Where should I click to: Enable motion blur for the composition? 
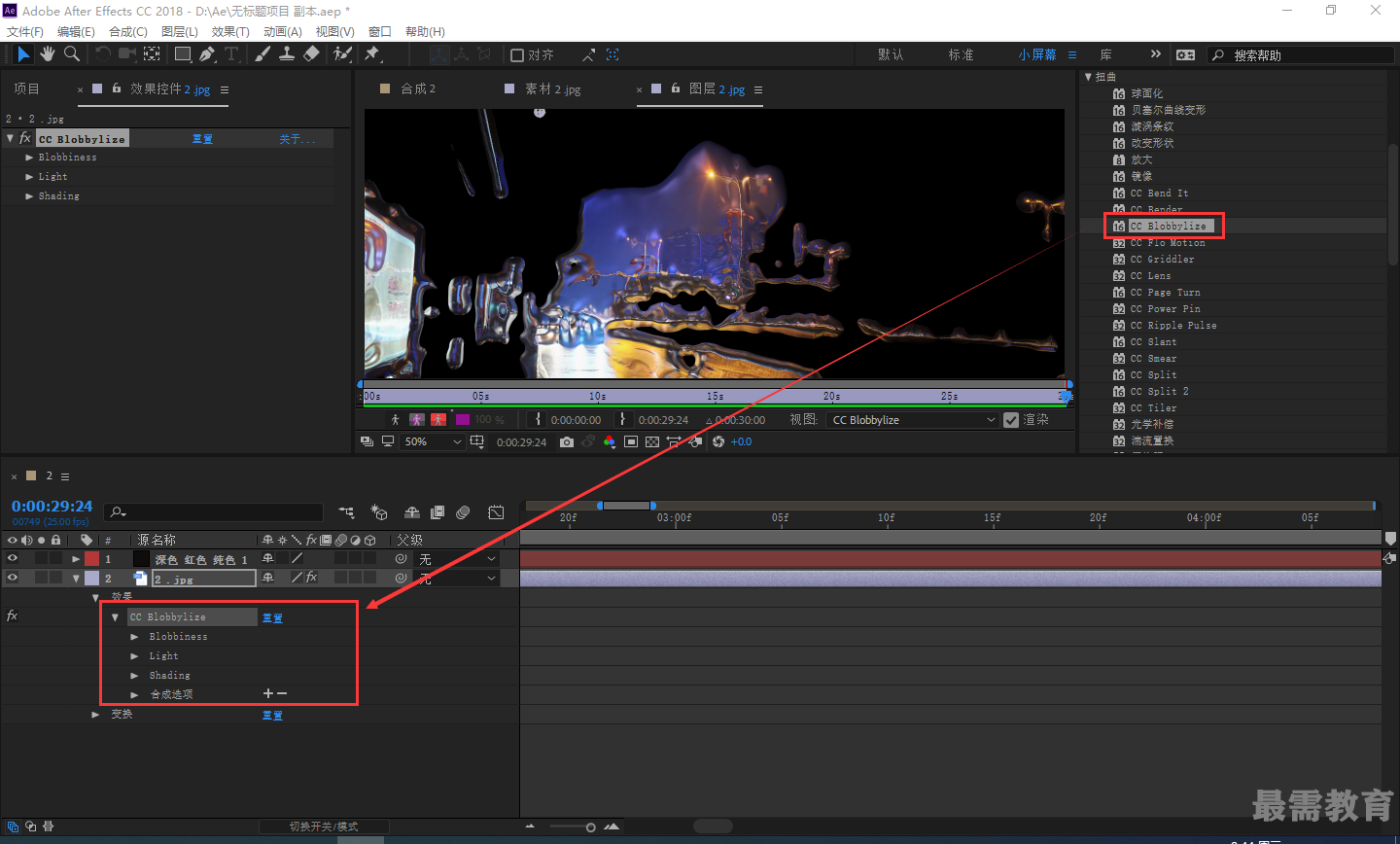[x=463, y=512]
